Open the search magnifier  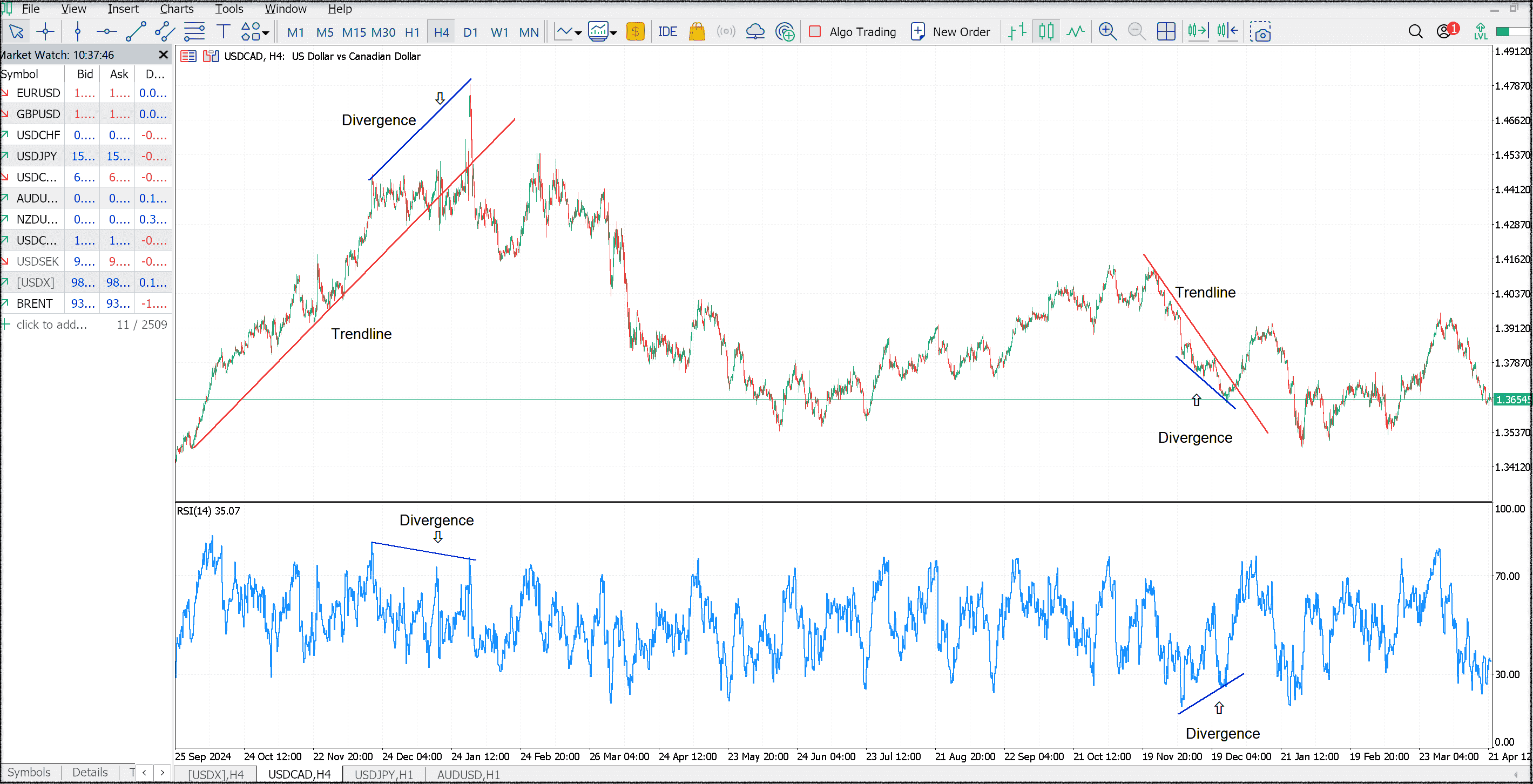(x=1415, y=31)
